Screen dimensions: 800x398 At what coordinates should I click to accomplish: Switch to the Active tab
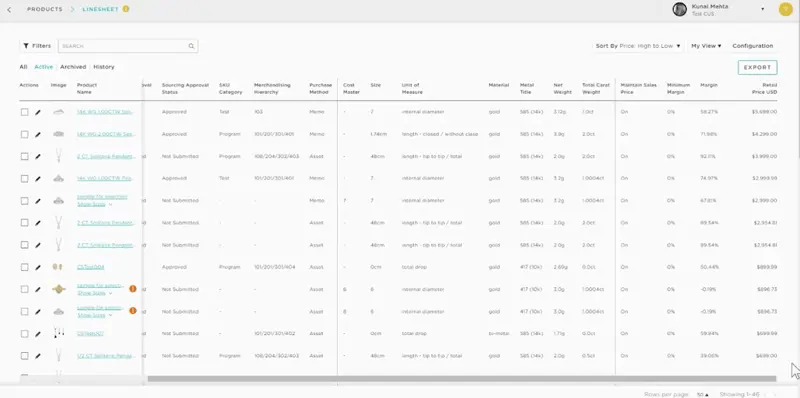coord(43,67)
